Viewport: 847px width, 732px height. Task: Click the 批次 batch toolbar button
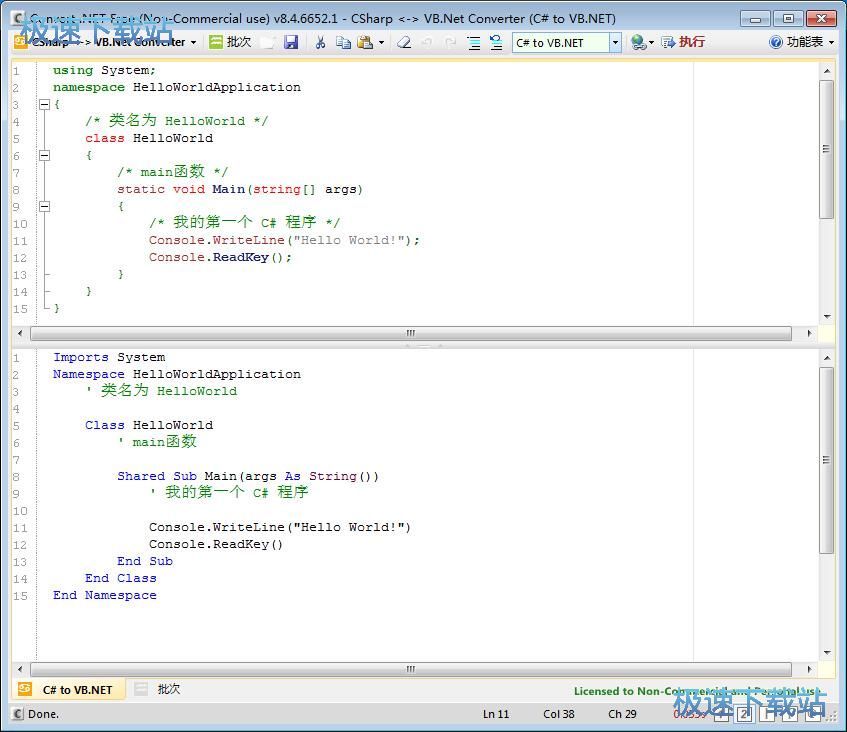(x=230, y=42)
